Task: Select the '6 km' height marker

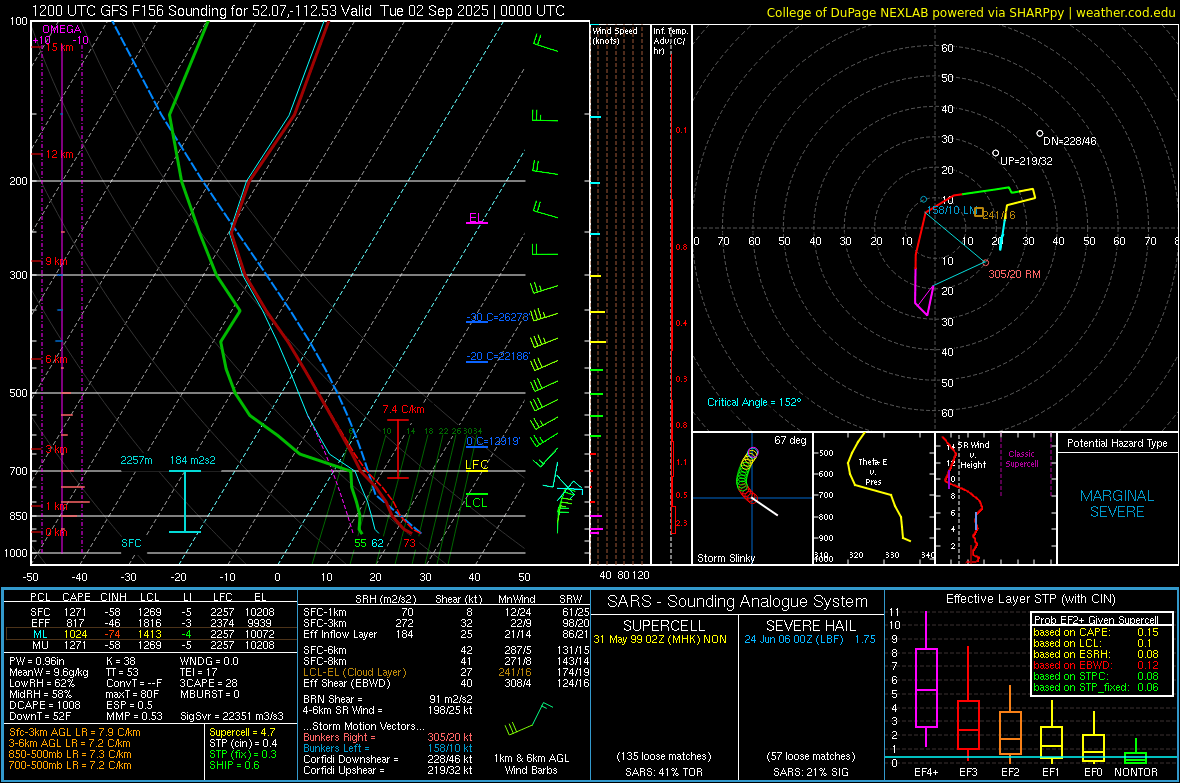Action: (56, 359)
